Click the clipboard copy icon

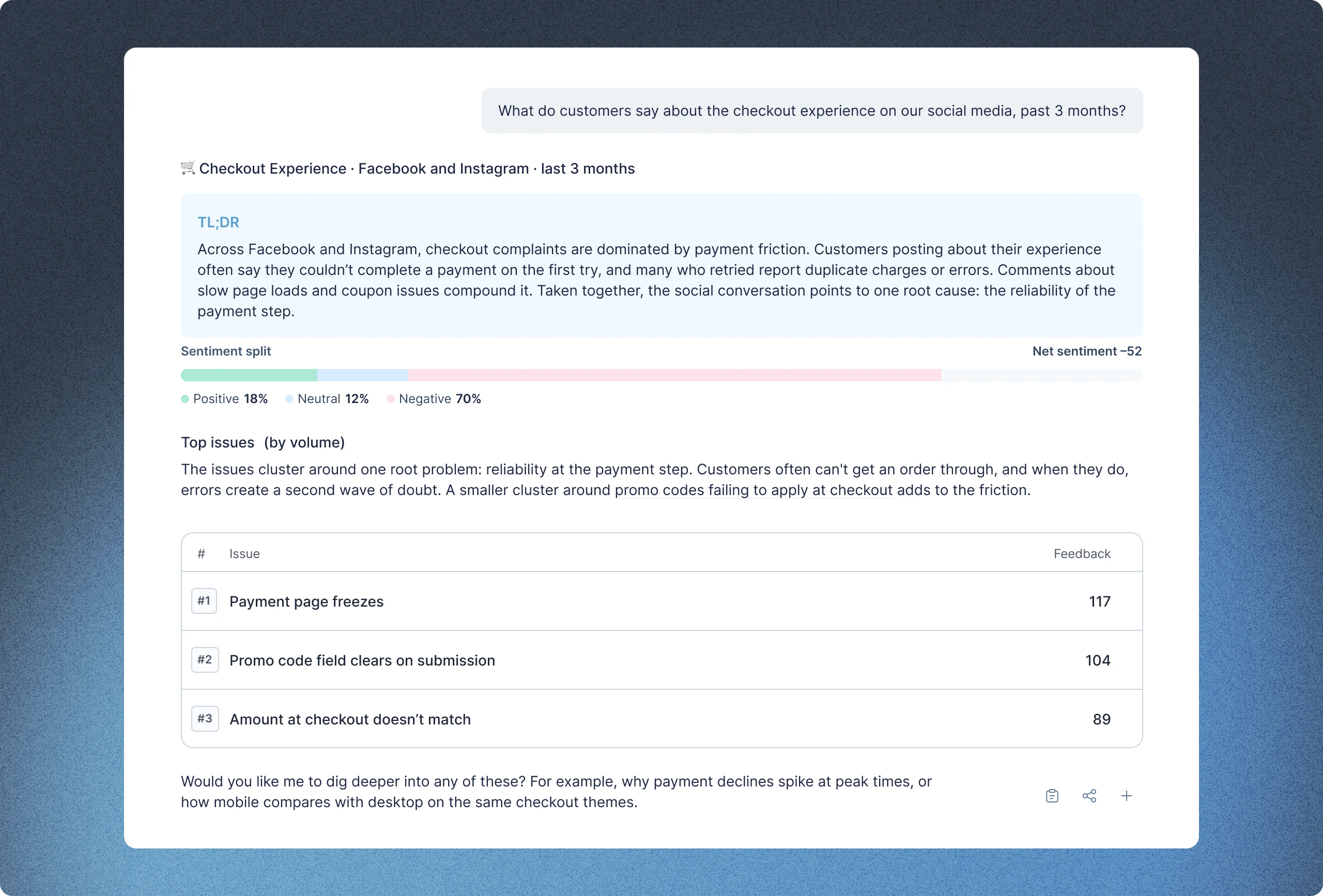(x=1052, y=796)
